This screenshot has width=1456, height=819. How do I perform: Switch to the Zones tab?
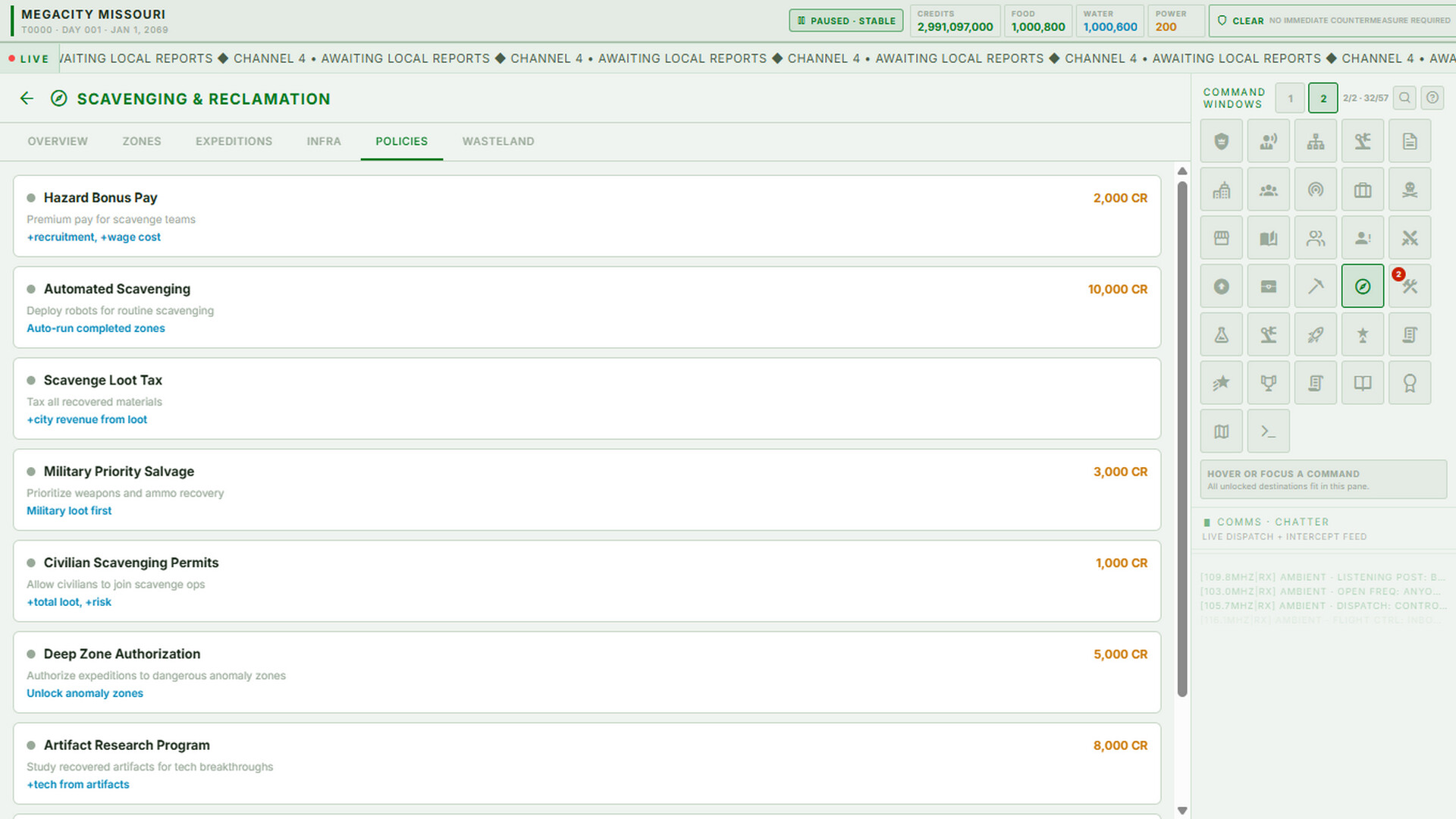pos(142,142)
